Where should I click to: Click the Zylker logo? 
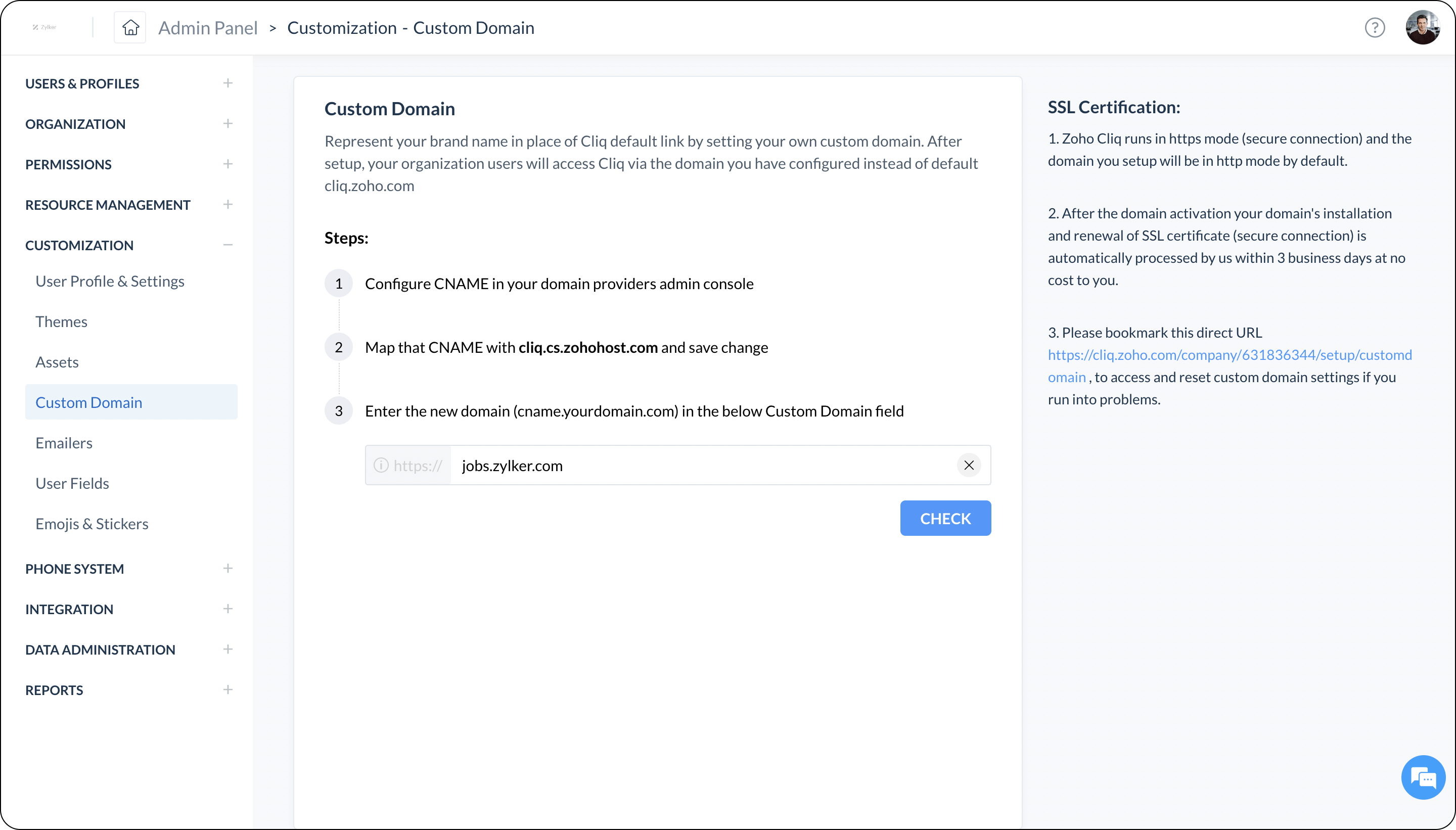45,27
